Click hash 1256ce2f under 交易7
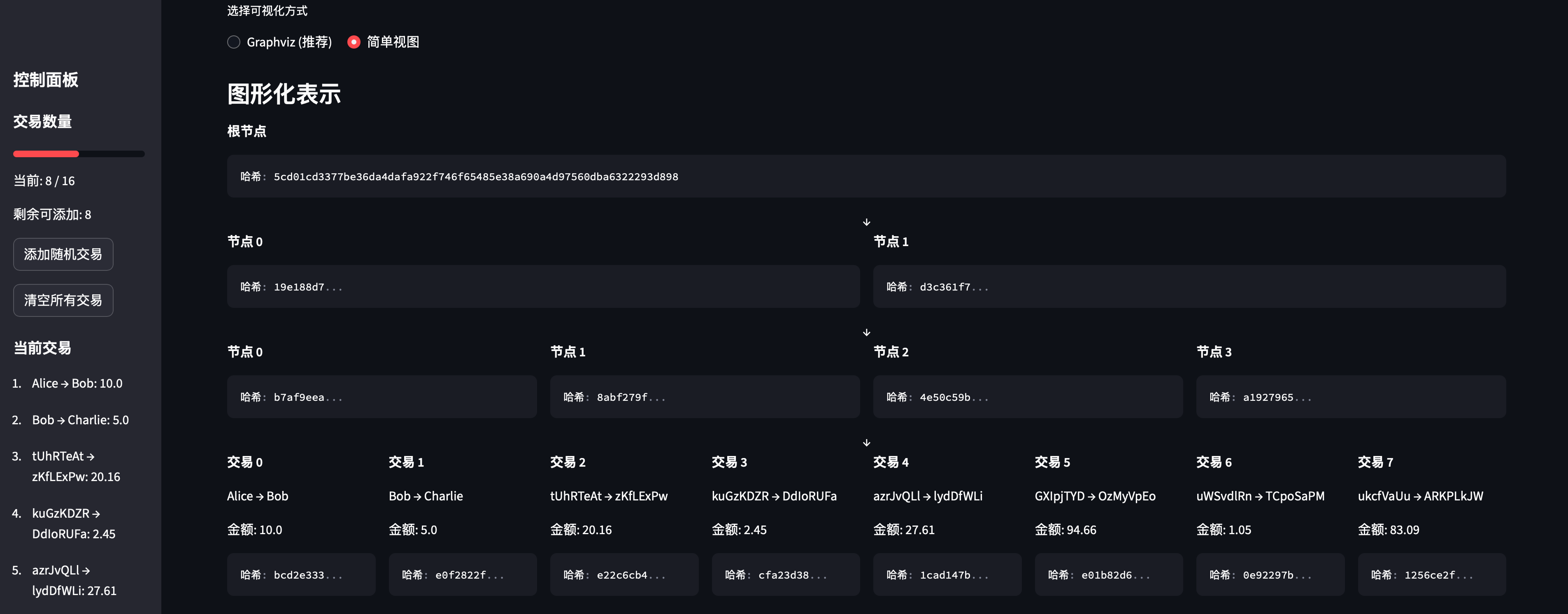The width and height of the screenshot is (1568, 614). [x=1431, y=574]
